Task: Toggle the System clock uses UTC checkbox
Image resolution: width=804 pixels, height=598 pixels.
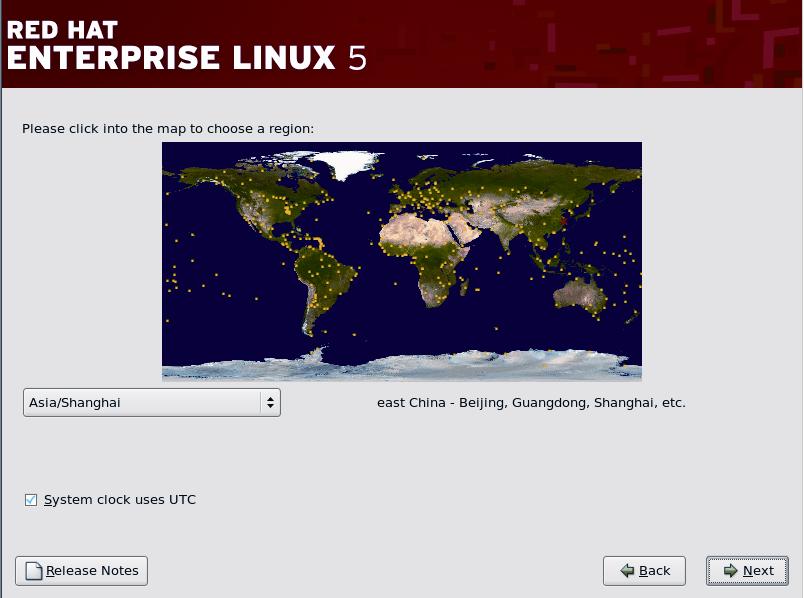Action: click(31, 500)
